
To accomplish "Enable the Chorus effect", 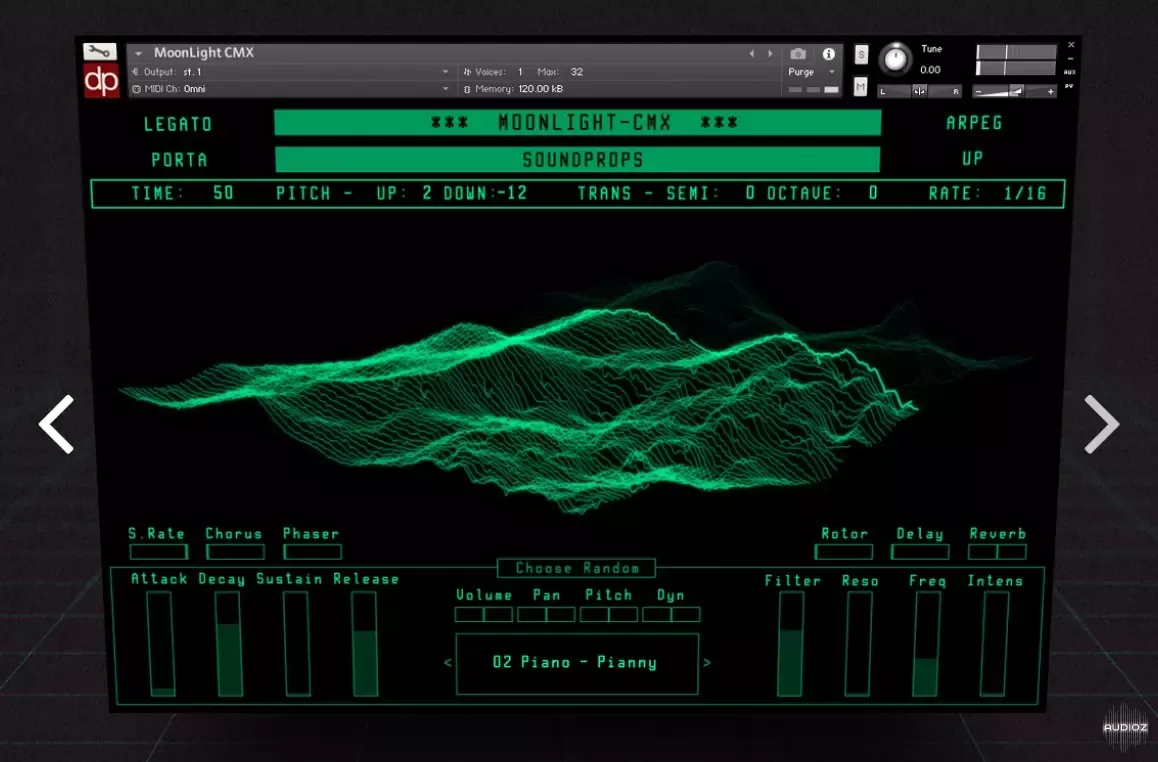I will [x=234, y=550].
